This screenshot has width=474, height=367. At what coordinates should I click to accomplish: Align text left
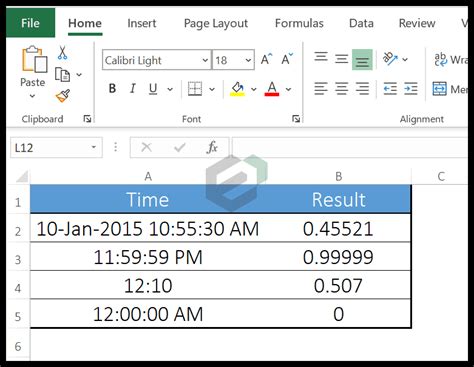point(321,89)
